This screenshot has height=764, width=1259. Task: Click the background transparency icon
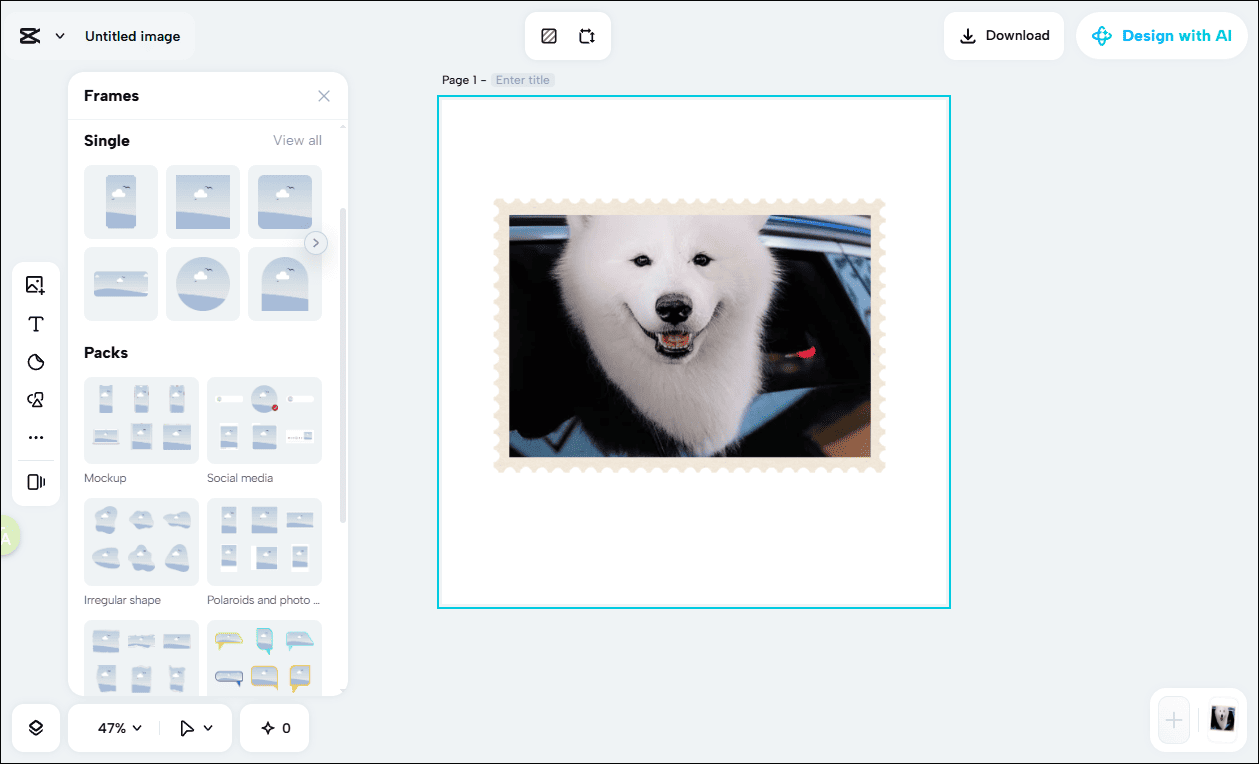click(x=548, y=34)
